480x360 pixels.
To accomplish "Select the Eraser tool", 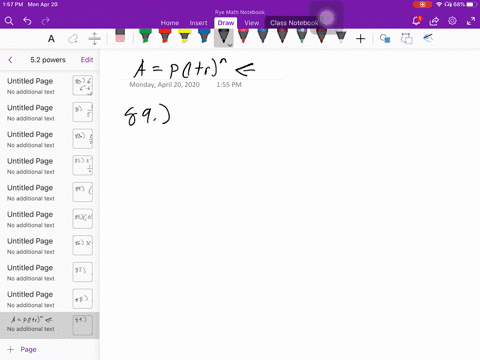I will [120, 36].
